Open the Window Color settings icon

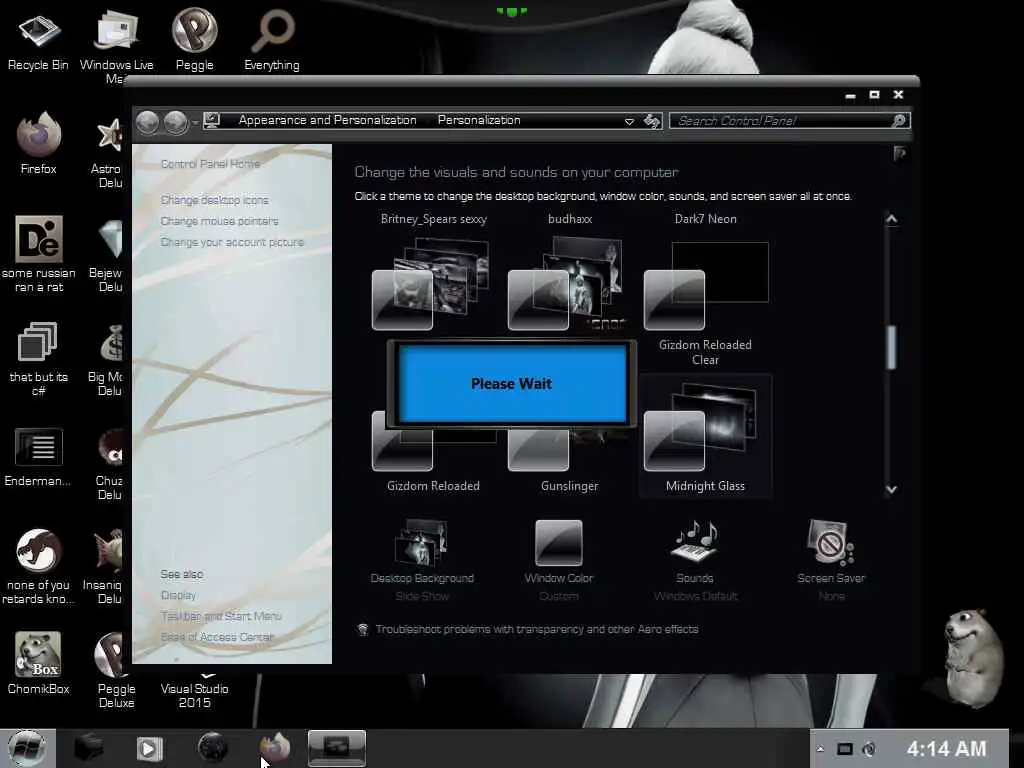tap(559, 559)
